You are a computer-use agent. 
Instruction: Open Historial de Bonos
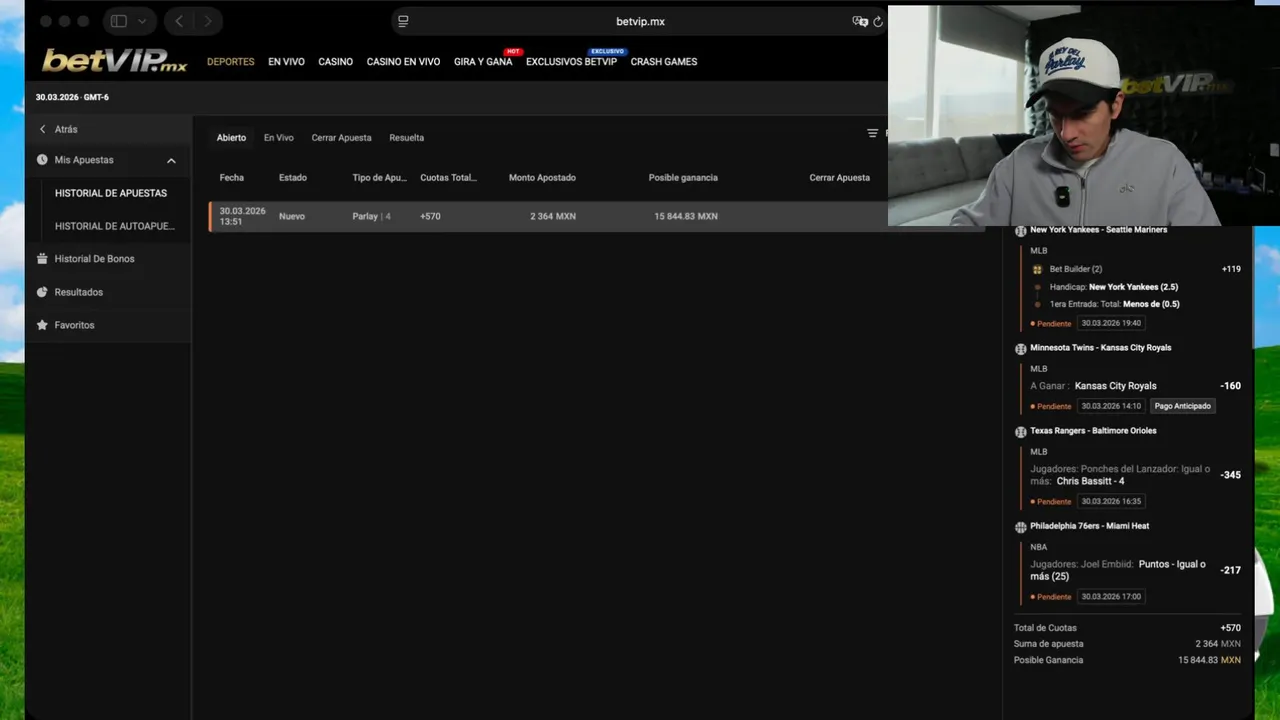coord(94,259)
